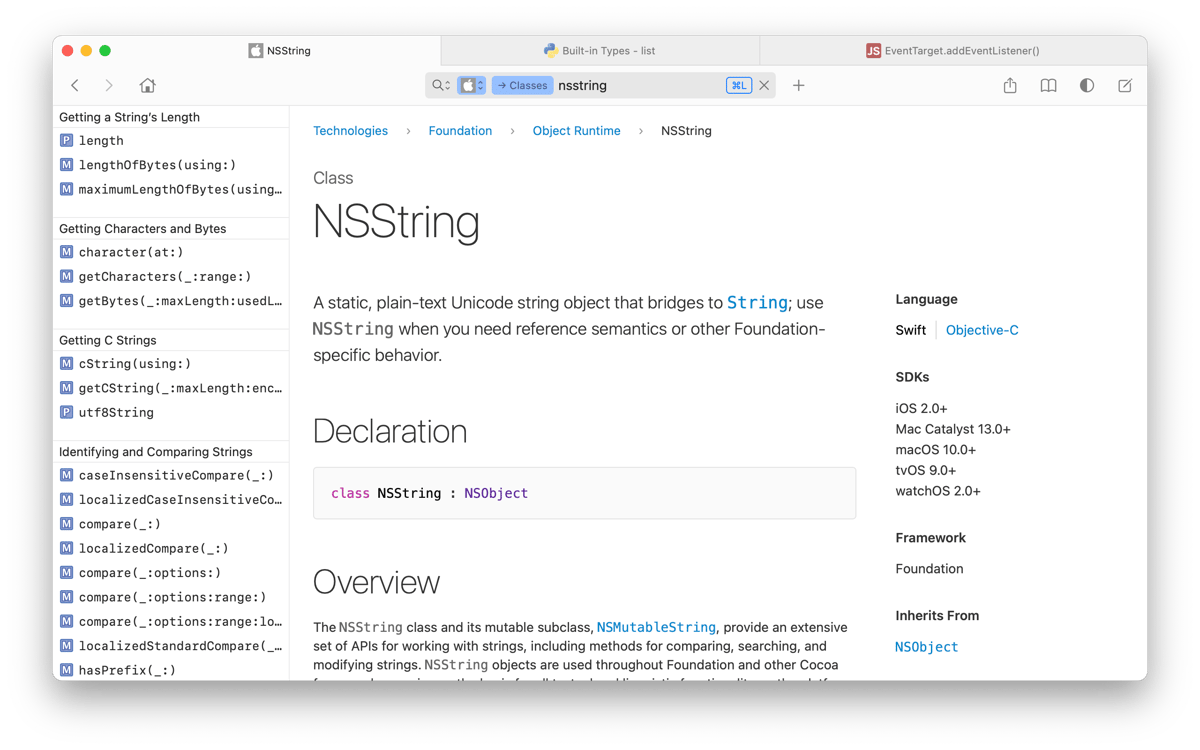Screen dimensions: 1200x750
Task: Switch language to Objective-C
Action: click(982, 330)
